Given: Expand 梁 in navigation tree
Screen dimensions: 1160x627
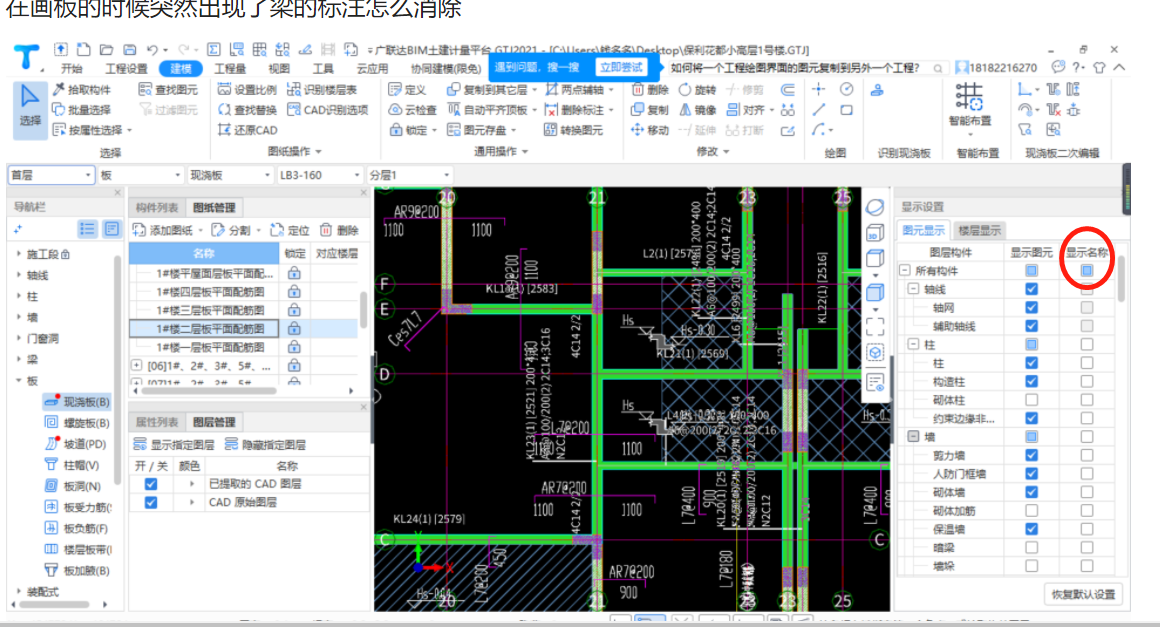Looking at the screenshot, I should [18, 359].
